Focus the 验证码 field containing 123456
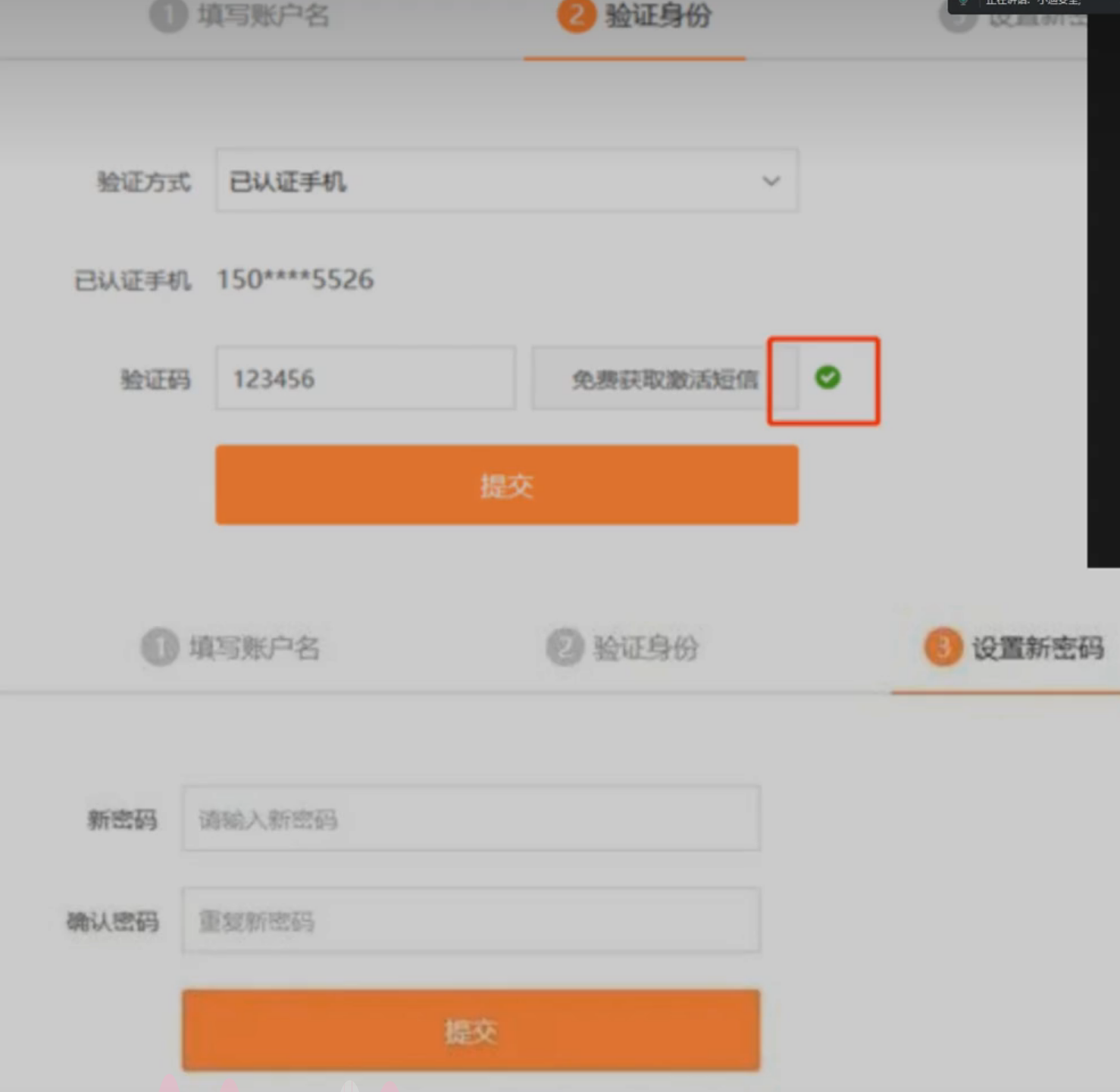This screenshot has height=1092, width=1120. tap(365, 378)
